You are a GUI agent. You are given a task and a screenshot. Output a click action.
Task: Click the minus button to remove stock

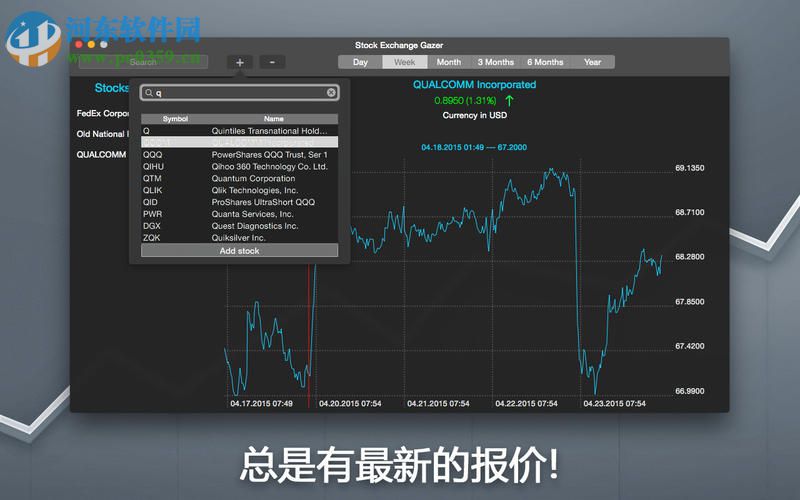272,62
